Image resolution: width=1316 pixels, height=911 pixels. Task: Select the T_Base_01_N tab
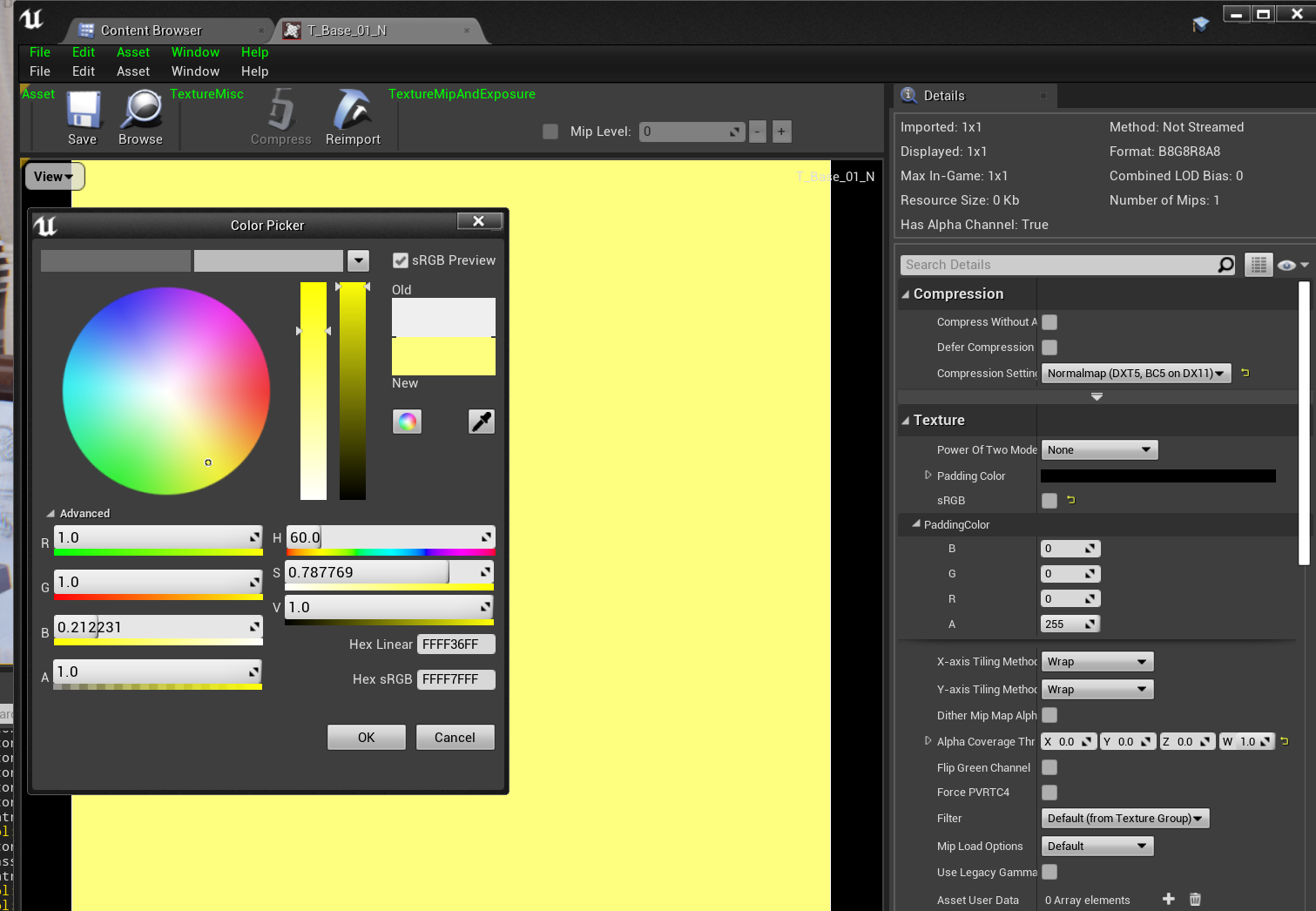377,30
